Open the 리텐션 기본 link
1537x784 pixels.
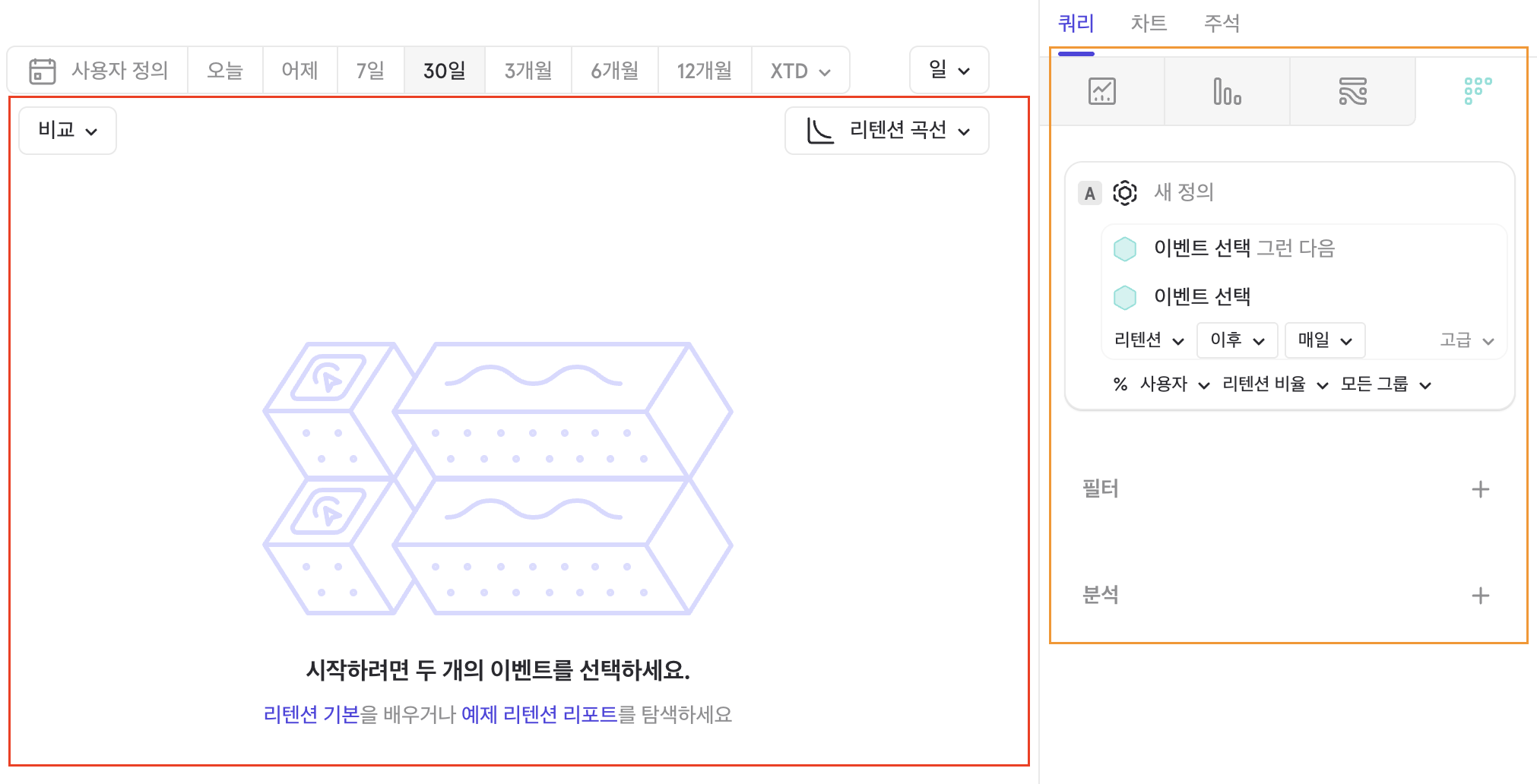click(x=311, y=715)
